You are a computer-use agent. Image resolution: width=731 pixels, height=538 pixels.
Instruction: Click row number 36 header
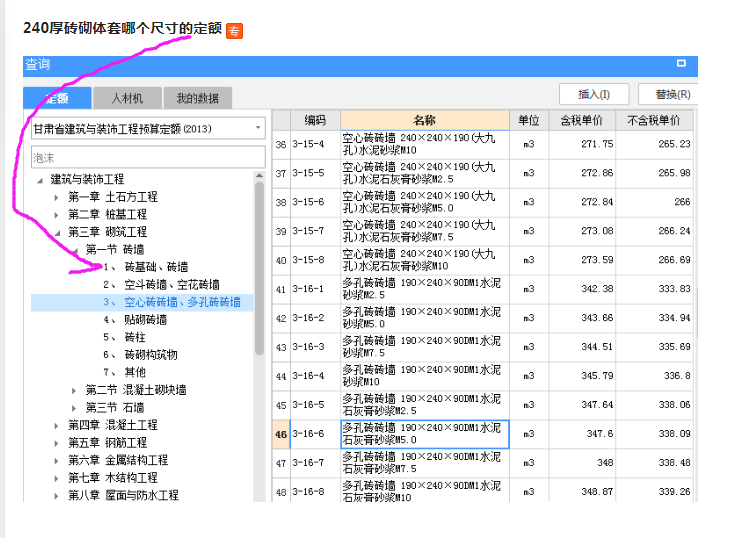[281, 145]
